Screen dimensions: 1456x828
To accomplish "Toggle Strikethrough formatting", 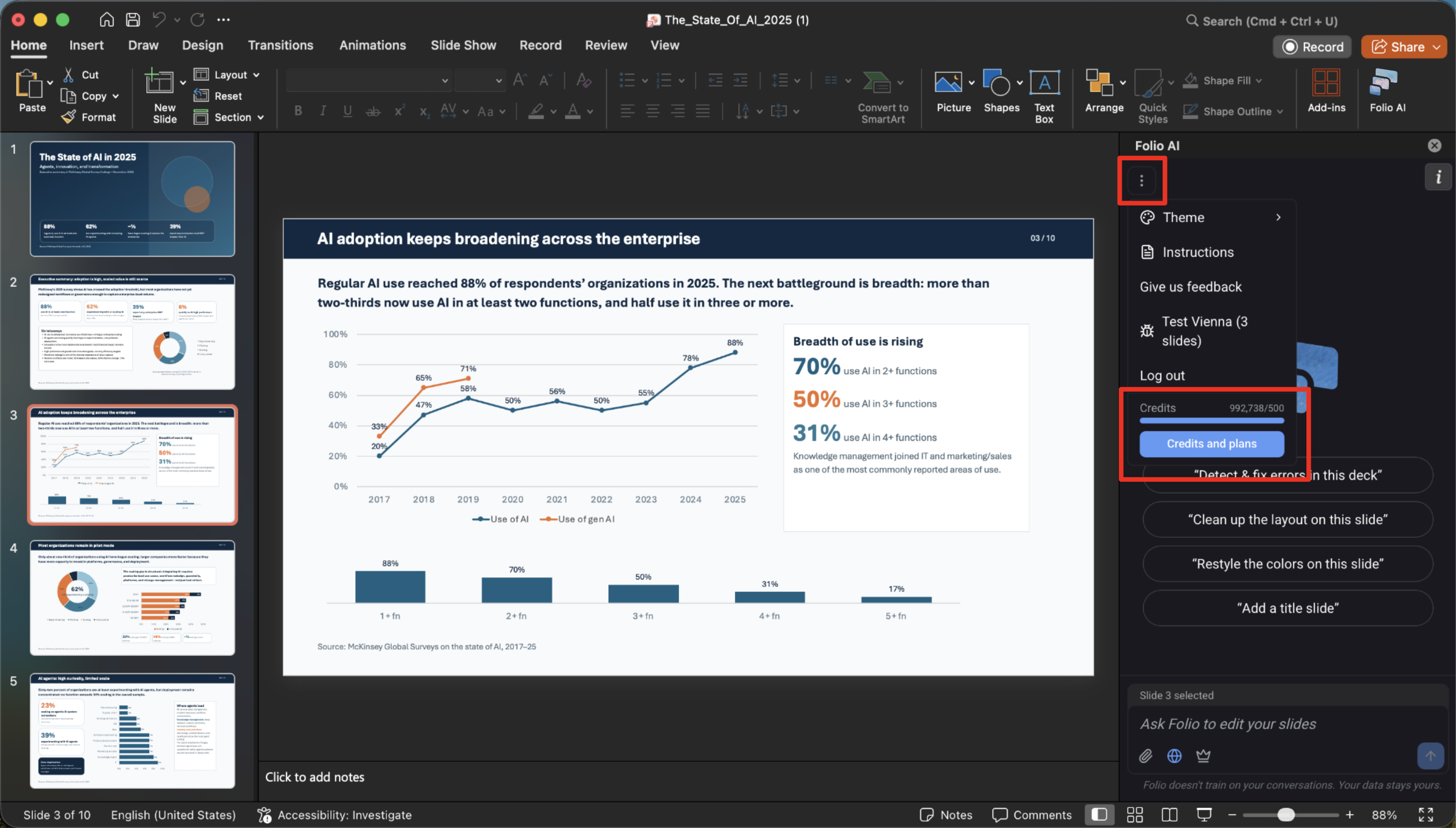I will (x=373, y=111).
